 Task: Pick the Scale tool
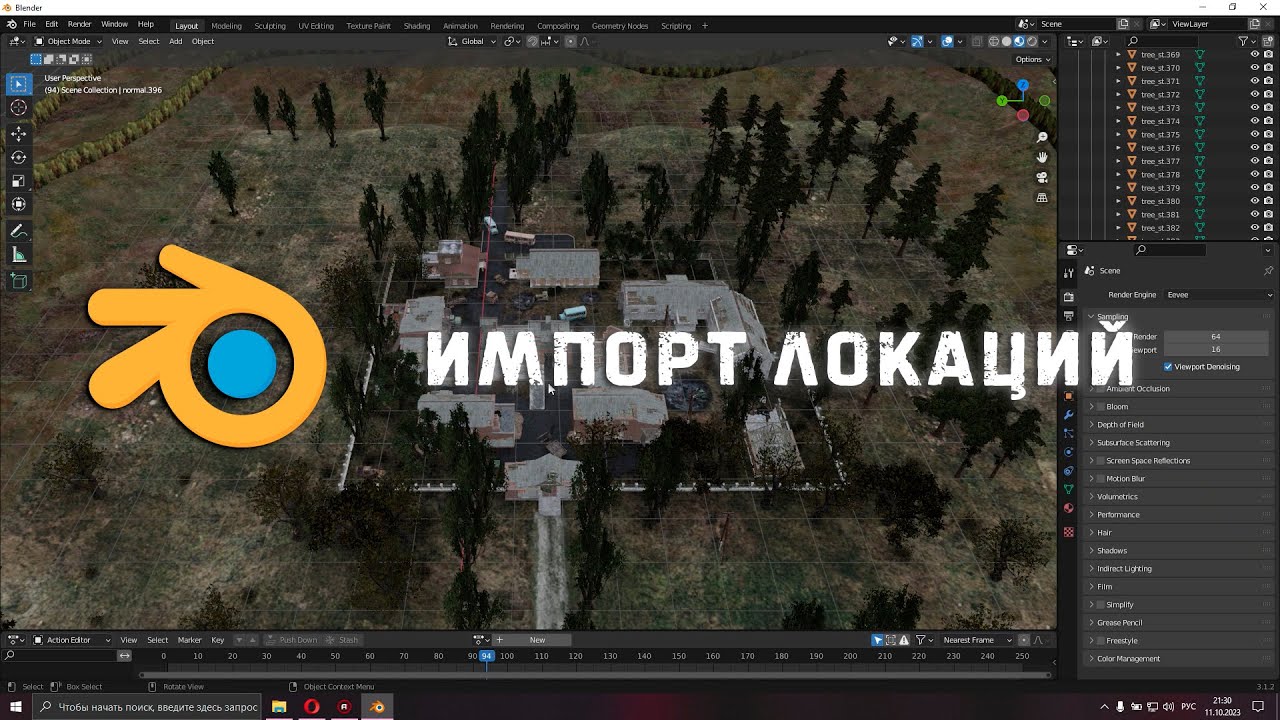[x=18, y=181]
